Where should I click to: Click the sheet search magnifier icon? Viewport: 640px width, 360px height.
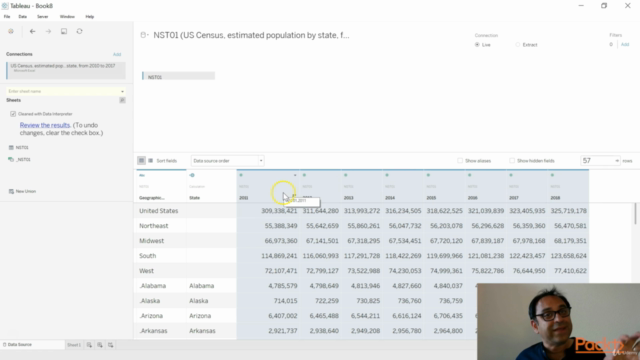click(x=122, y=100)
